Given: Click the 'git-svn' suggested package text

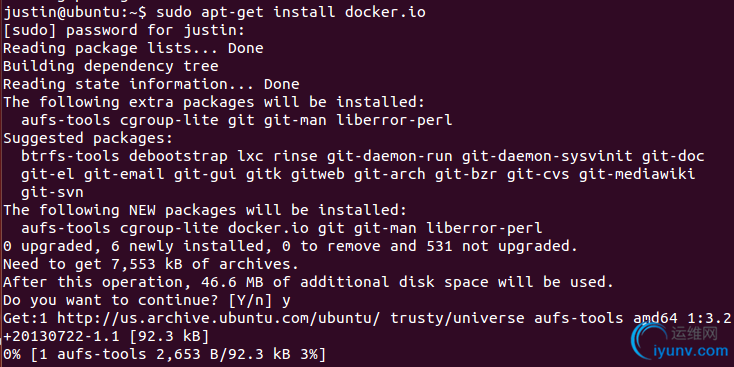Looking at the screenshot, I should pyautogui.click(x=52, y=192).
